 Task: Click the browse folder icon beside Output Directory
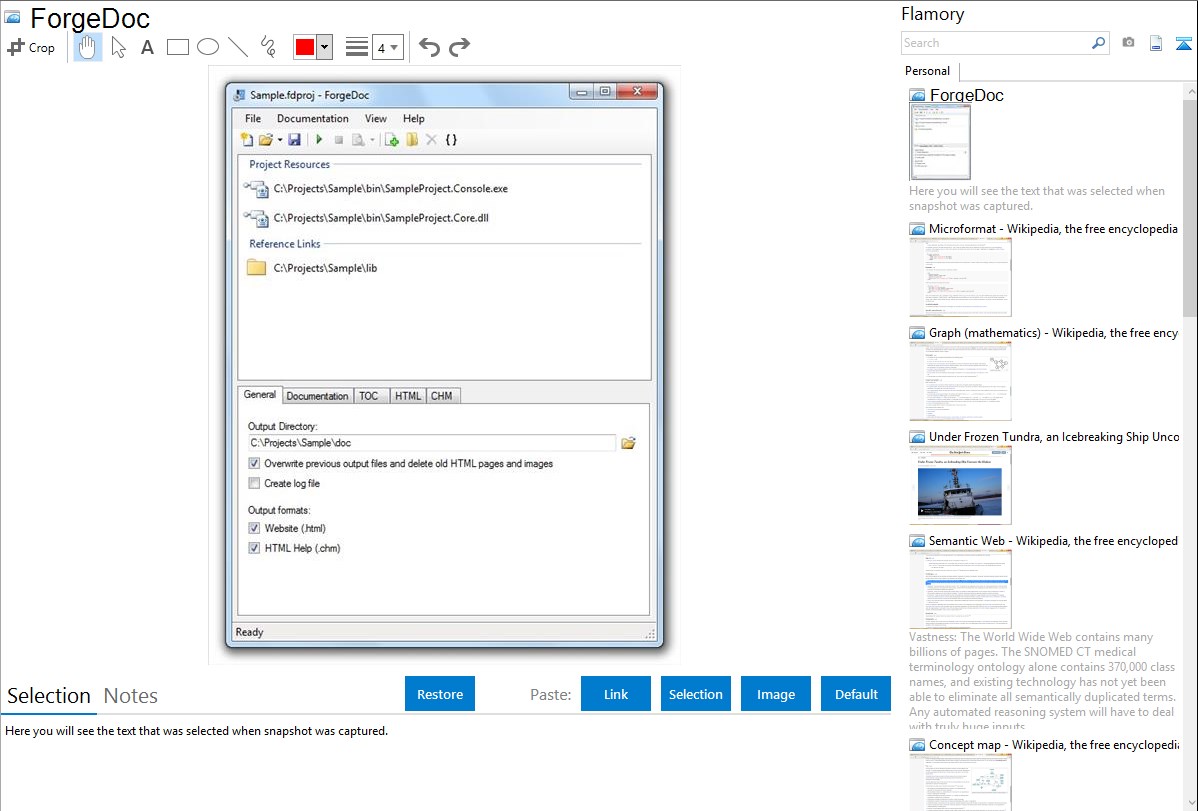tap(628, 443)
